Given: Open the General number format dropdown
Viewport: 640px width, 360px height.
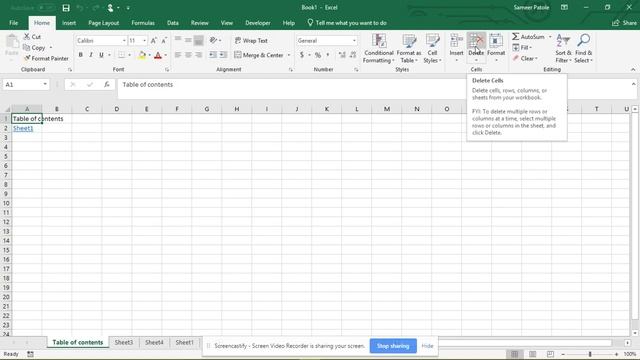Looking at the screenshot, I should (x=354, y=41).
